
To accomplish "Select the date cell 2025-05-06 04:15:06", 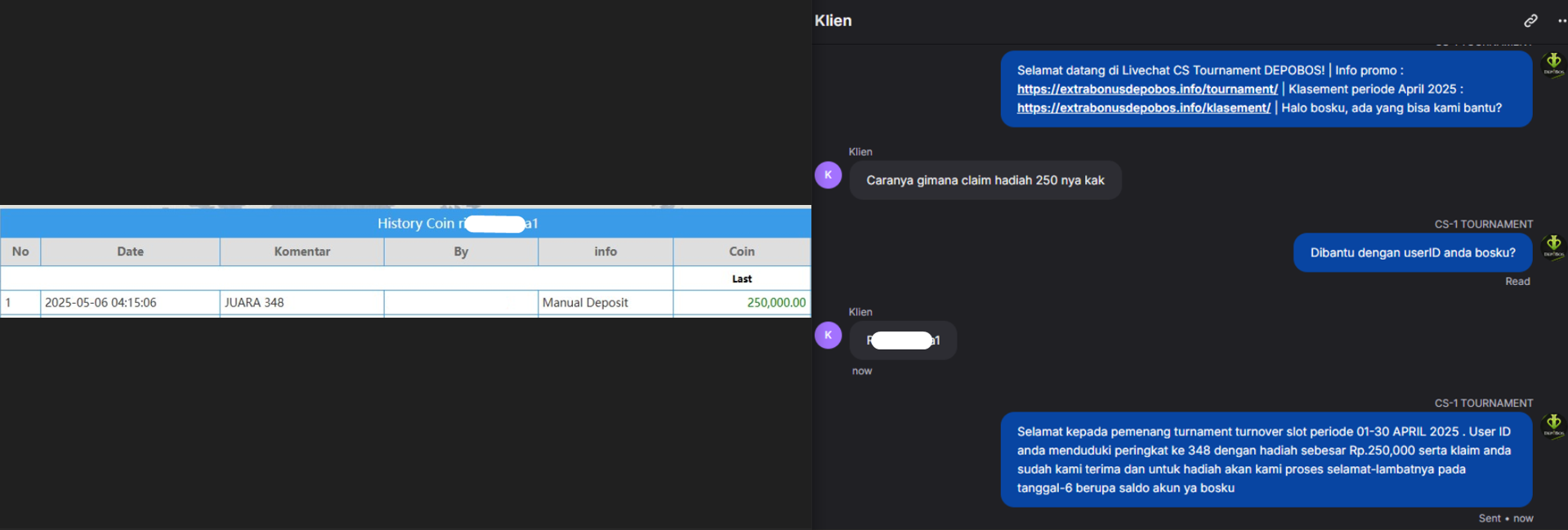I will [130, 302].
